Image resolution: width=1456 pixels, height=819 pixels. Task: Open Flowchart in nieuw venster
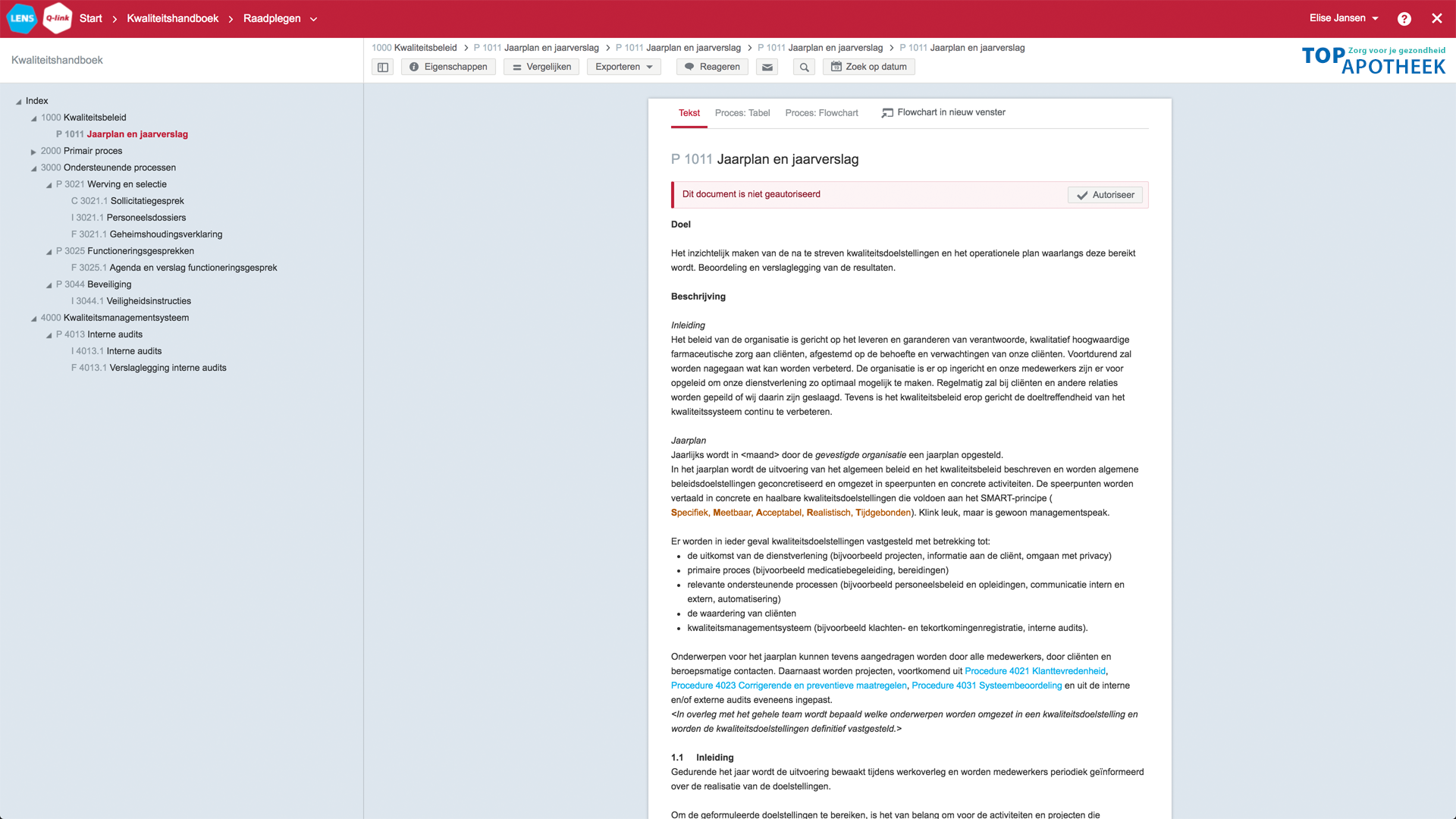pos(943,112)
